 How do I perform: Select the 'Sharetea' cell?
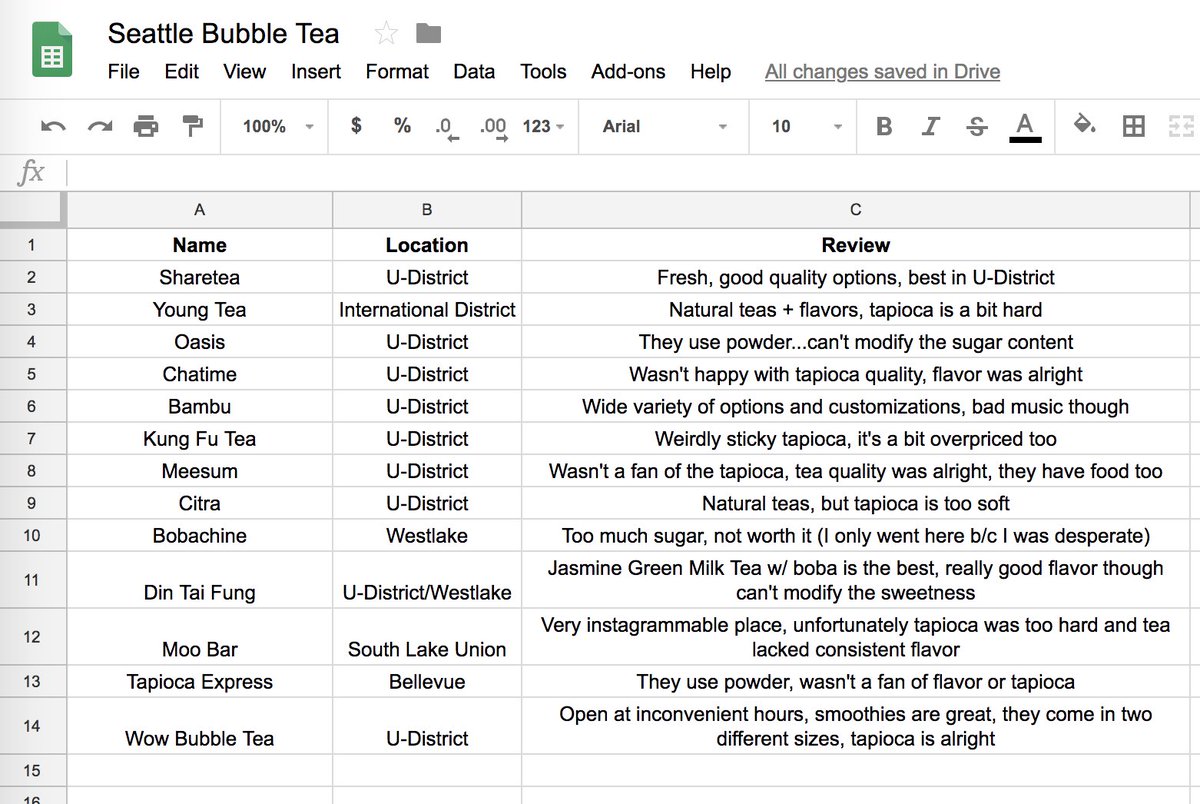tap(200, 278)
